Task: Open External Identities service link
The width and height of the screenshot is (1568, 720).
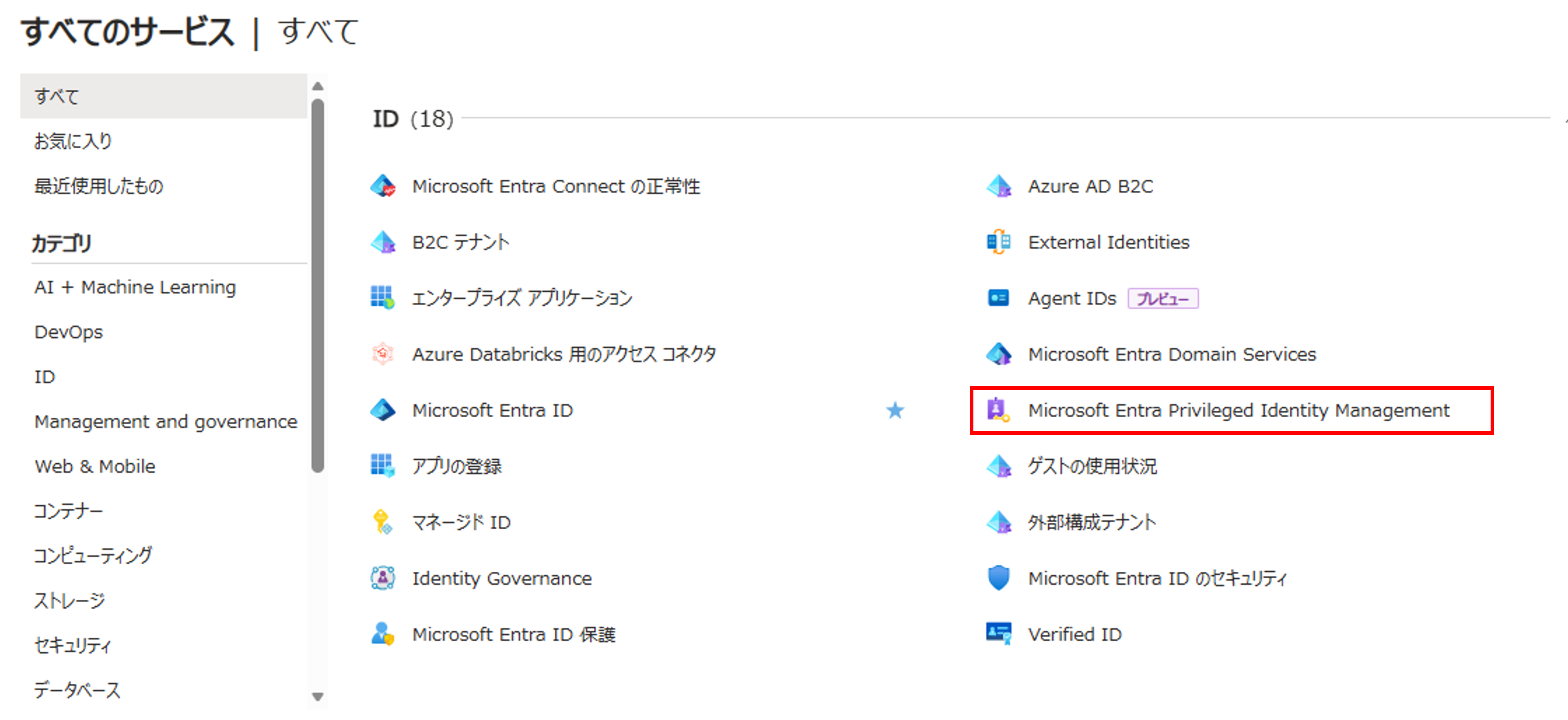Action: (x=1109, y=242)
